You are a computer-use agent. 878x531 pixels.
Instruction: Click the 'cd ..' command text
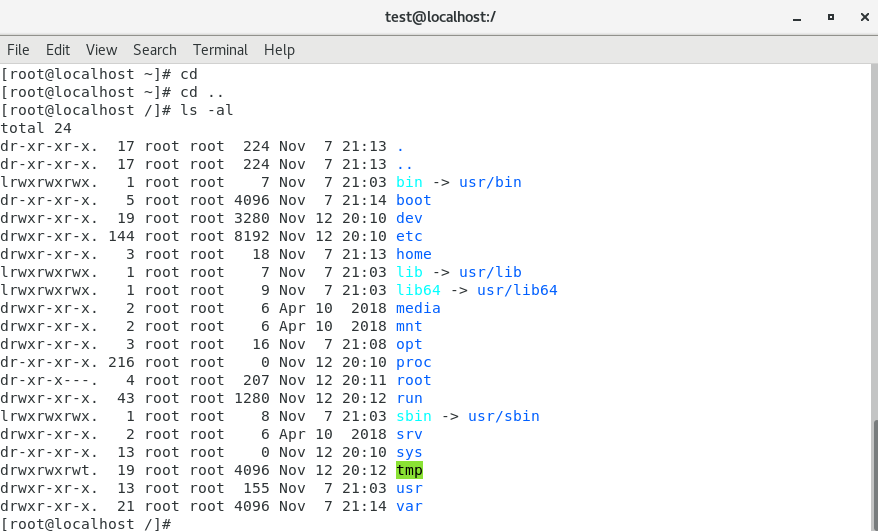pyautogui.click(x=202, y=92)
